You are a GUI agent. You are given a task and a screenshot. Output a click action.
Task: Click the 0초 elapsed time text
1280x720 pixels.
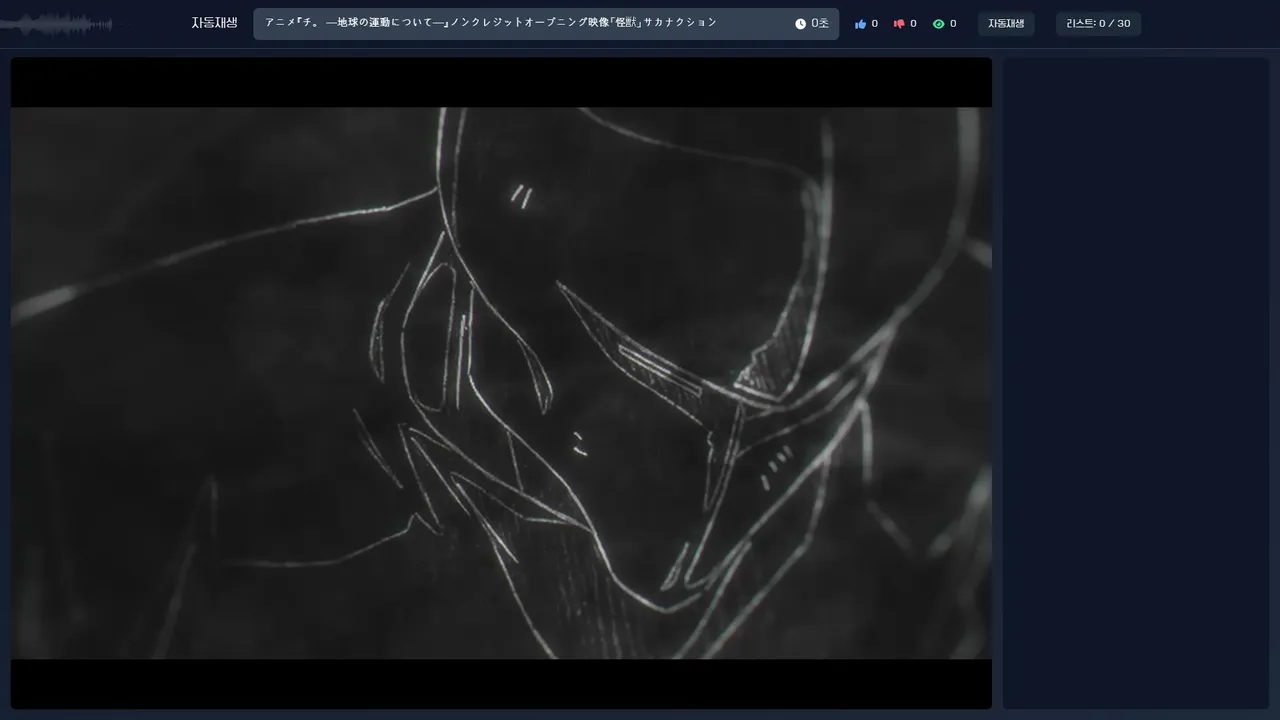820,23
